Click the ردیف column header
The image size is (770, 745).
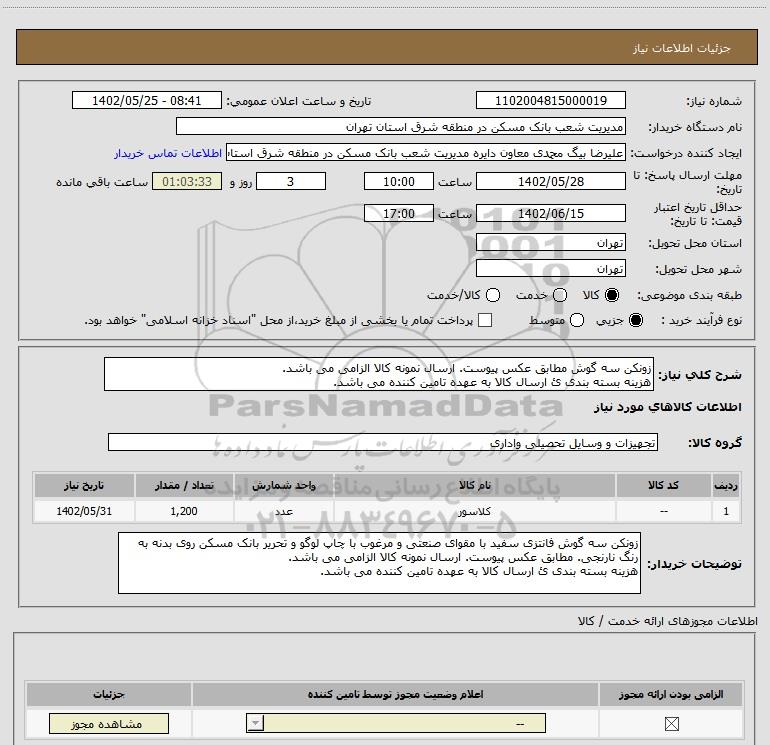coord(726,485)
